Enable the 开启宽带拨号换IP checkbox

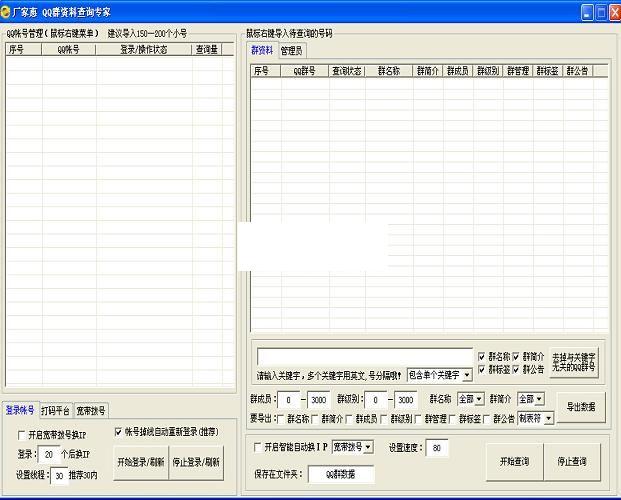(22, 435)
